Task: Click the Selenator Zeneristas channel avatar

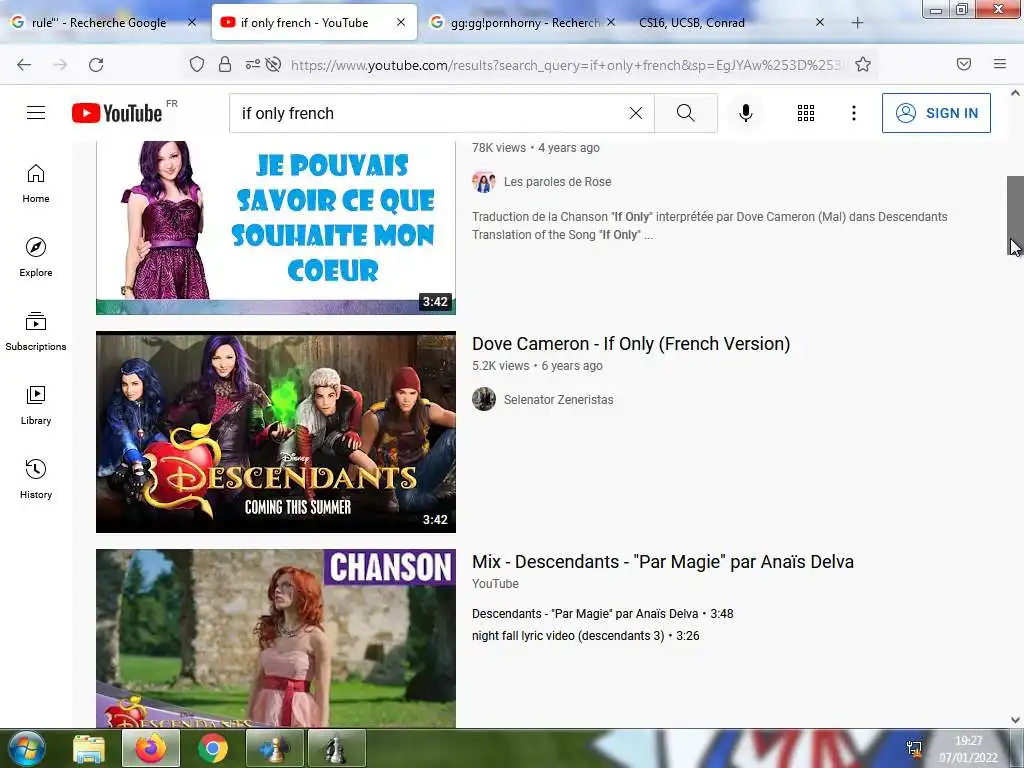Action: click(x=484, y=399)
